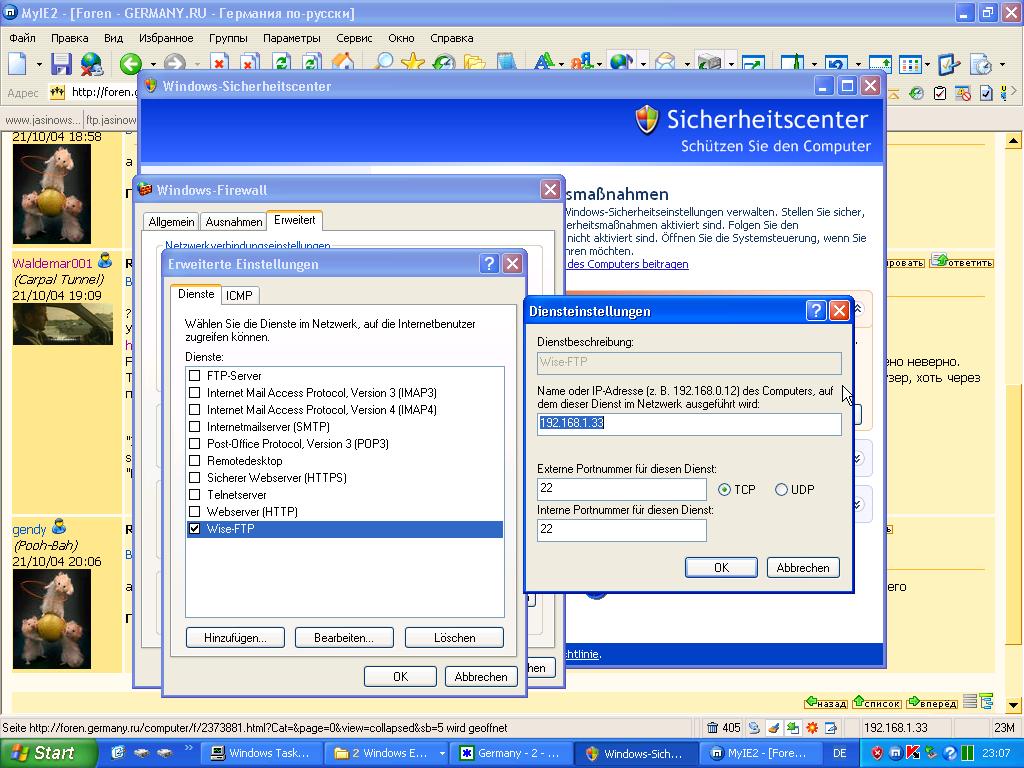
Task: Click the New page icon in MyIE2 toolbar
Action: point(18,63)
